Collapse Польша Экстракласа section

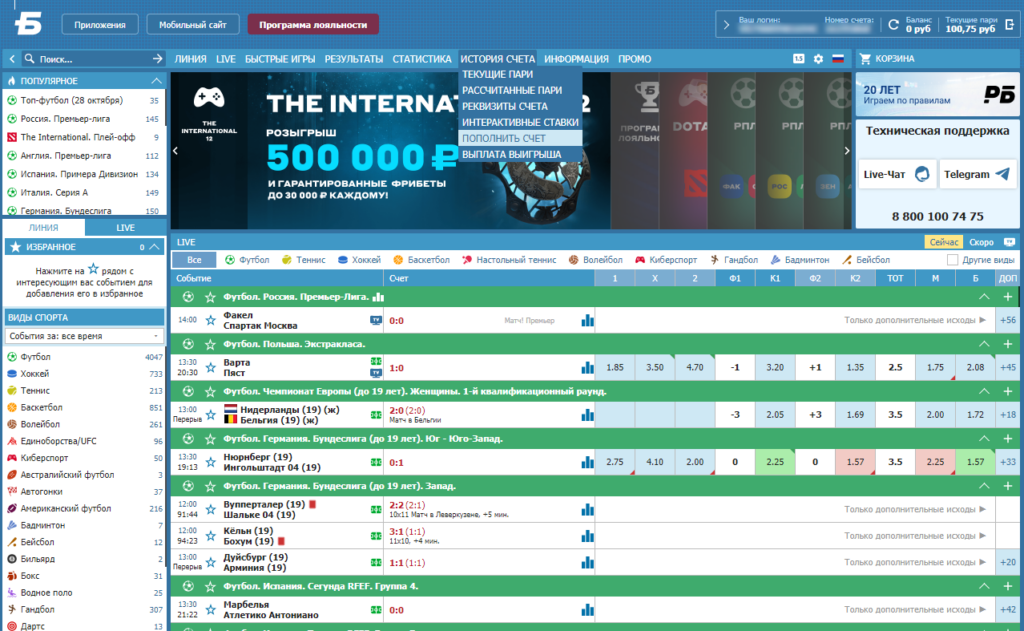click(984, 344)
